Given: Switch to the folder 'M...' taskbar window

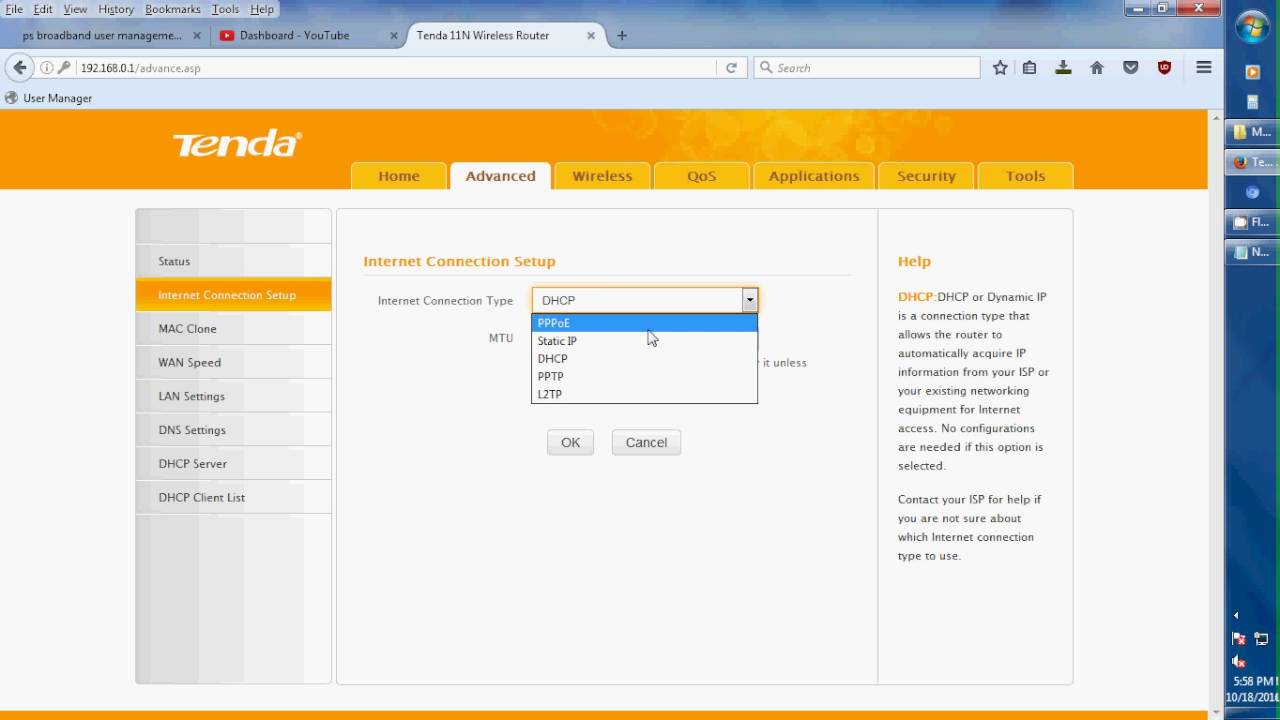Looking at the screenshot, I should tap(1253, 132).
